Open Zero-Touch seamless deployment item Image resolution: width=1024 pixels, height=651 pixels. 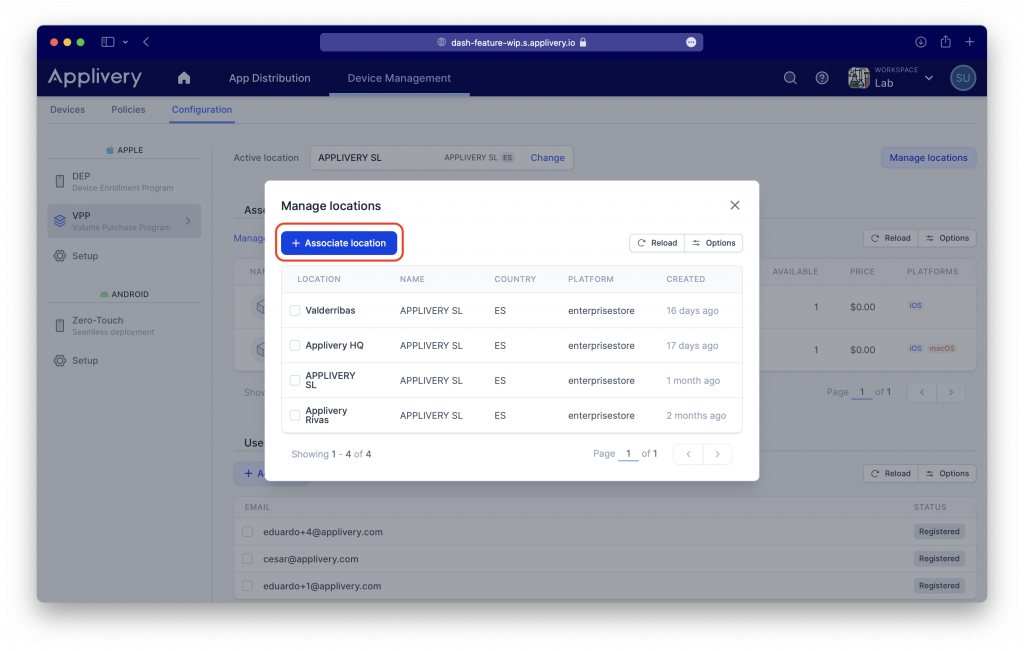(x=124, y=326)
